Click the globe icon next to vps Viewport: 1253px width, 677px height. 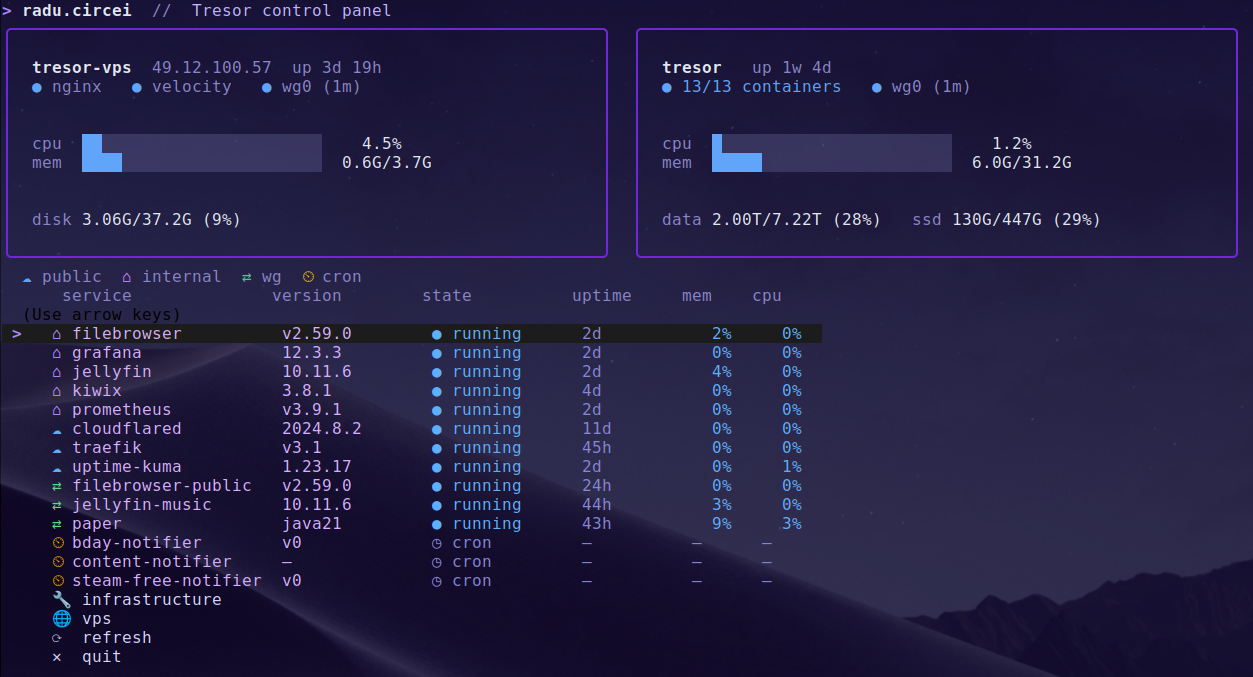point(60,618)
